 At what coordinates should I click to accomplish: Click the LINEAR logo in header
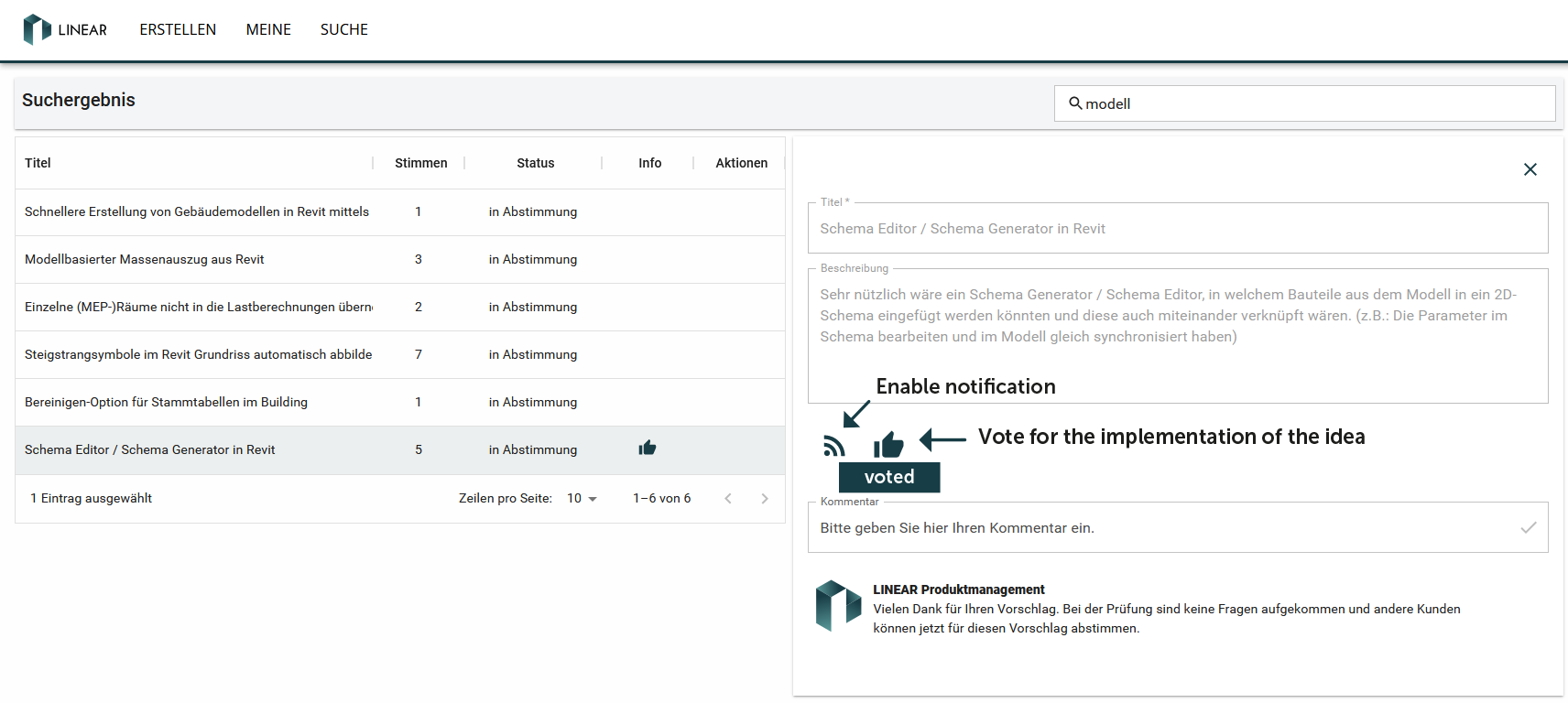coord(64,29)
